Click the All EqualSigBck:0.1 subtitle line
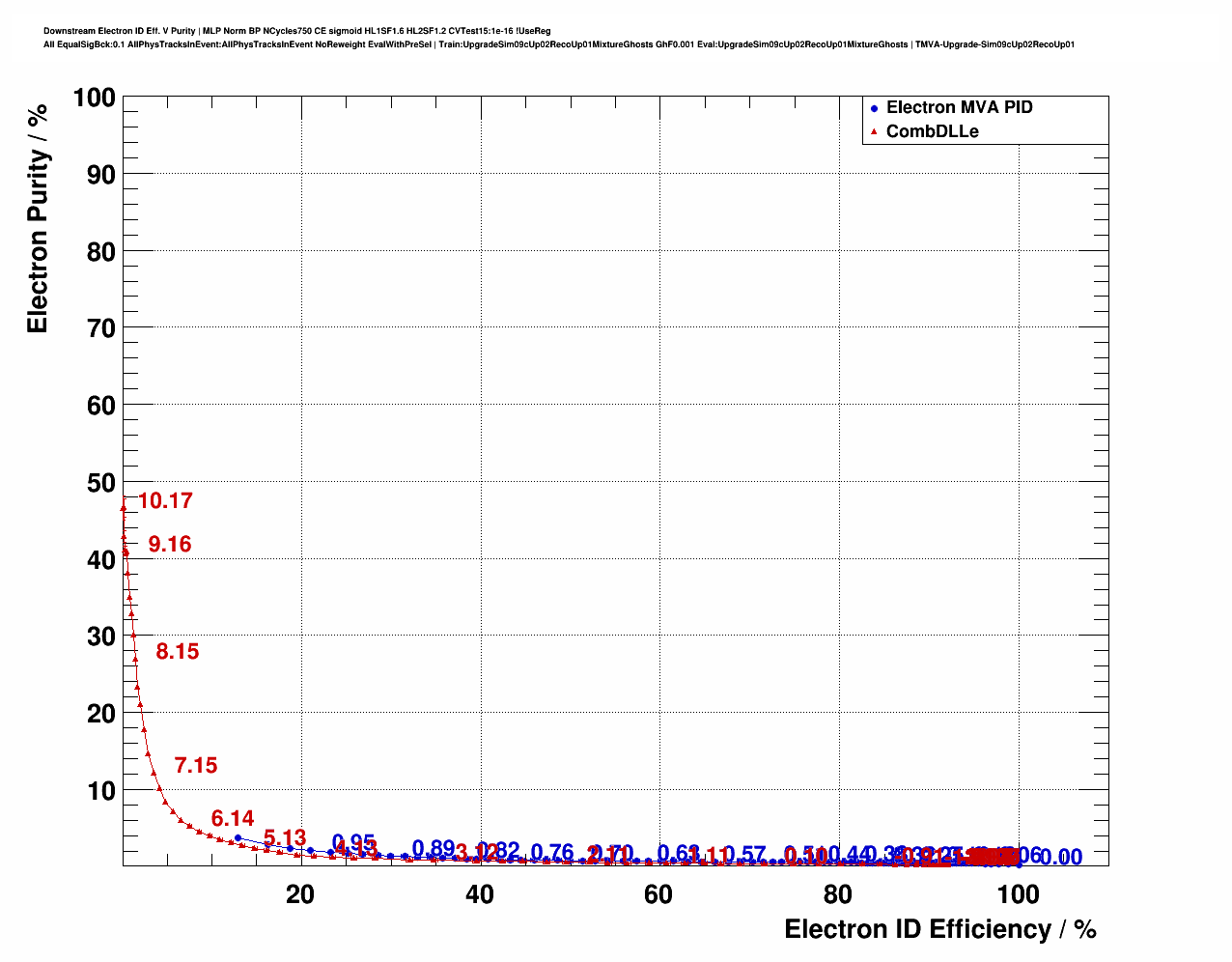This screenshot has width=1232, height=962. pos(559,44)
